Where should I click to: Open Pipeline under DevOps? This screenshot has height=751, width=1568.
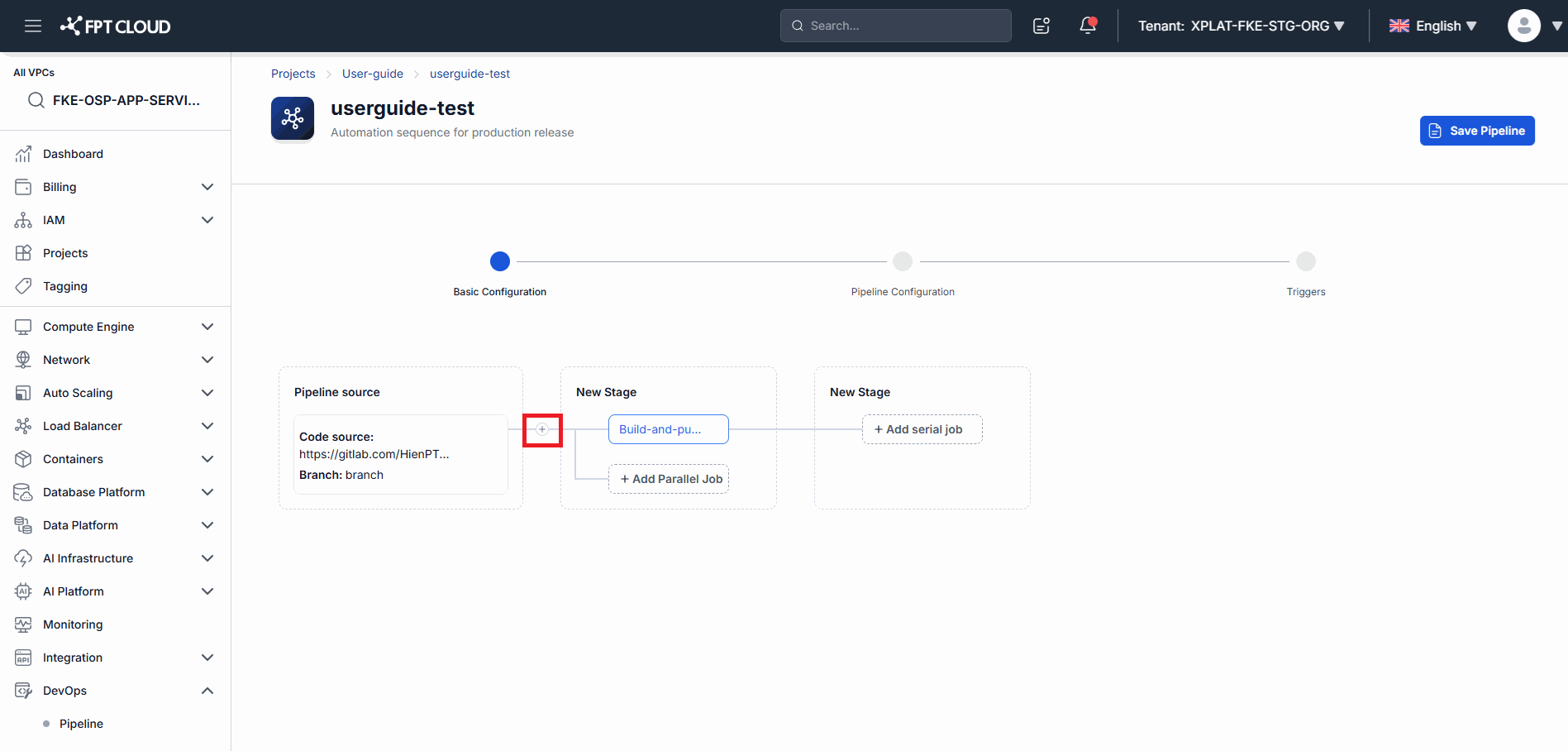point(81,724)
